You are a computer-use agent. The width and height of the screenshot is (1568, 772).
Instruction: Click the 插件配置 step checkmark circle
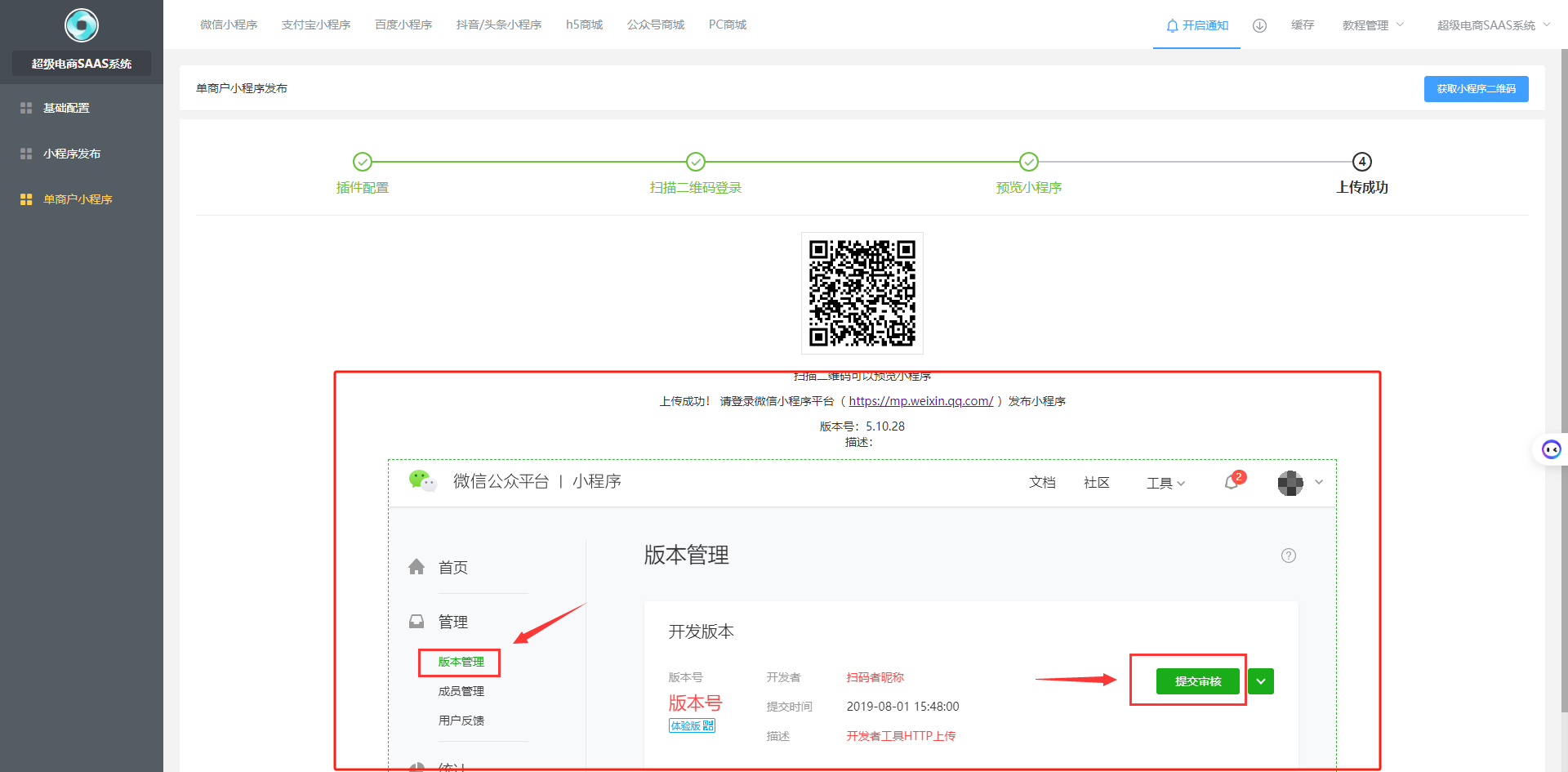[x=363, y=162]
